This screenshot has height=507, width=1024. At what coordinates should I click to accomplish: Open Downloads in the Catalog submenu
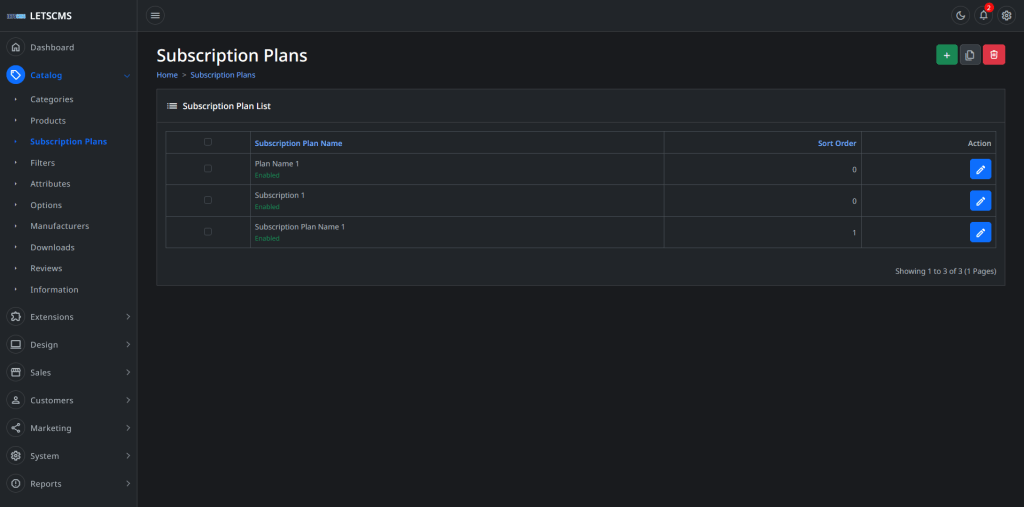click(x=52, y=248)
